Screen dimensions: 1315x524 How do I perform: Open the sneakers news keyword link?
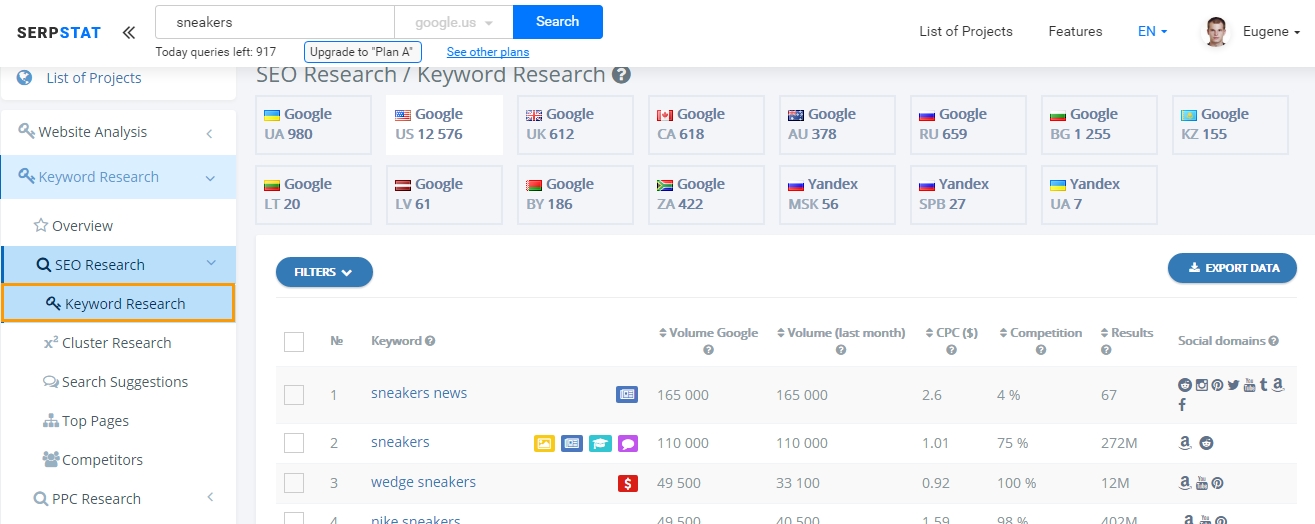pyautogui.click(x=419, y=393)
